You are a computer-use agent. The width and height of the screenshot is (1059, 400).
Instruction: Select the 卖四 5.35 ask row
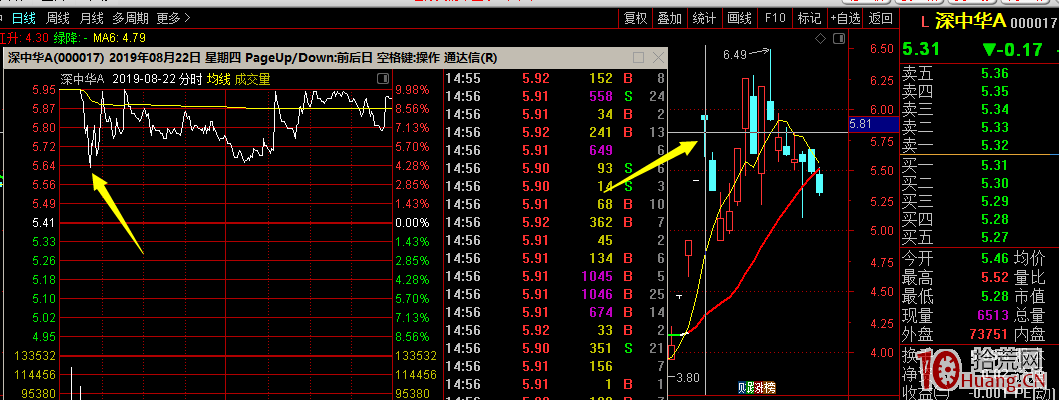[979, 91]
